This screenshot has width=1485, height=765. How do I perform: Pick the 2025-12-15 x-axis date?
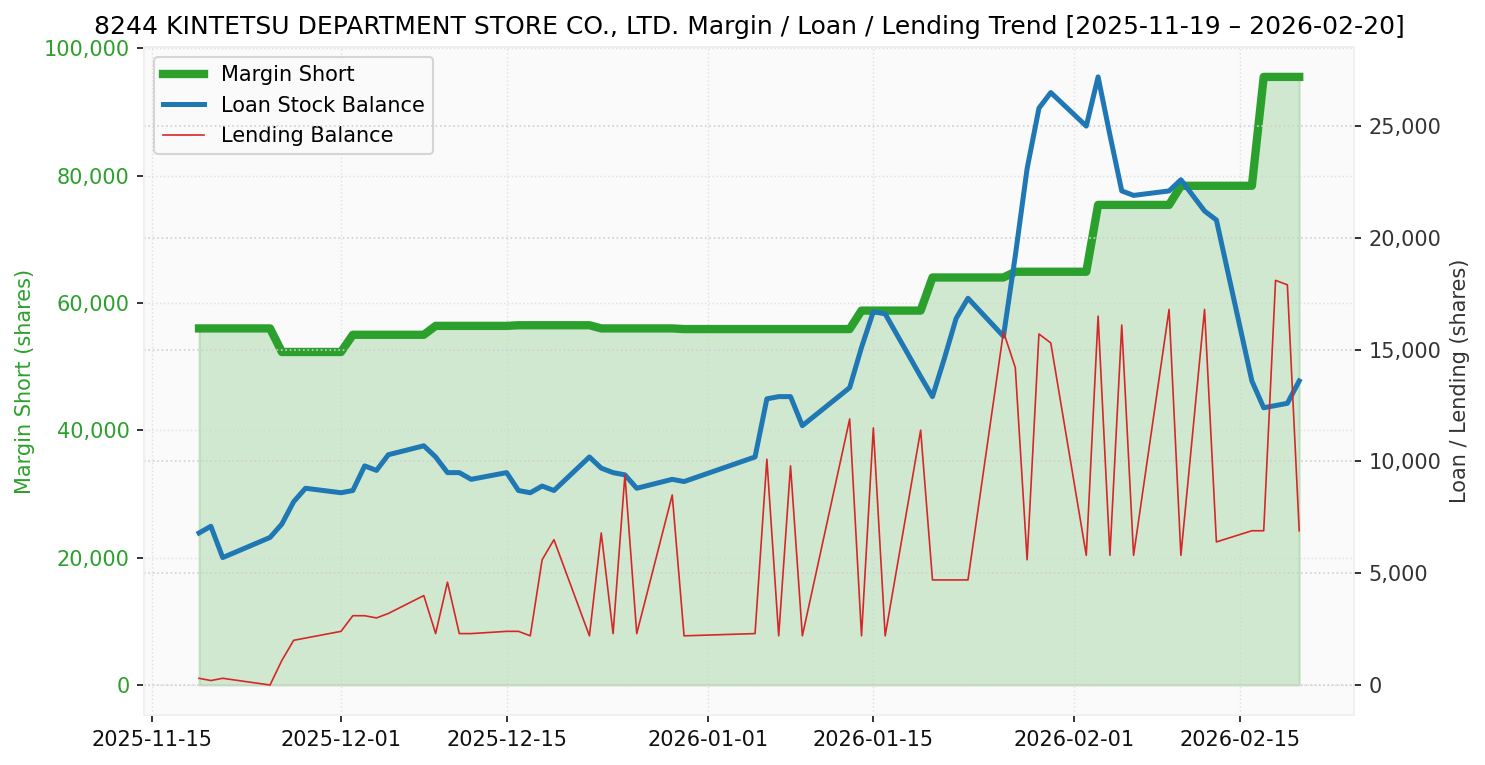coord(506,739)
